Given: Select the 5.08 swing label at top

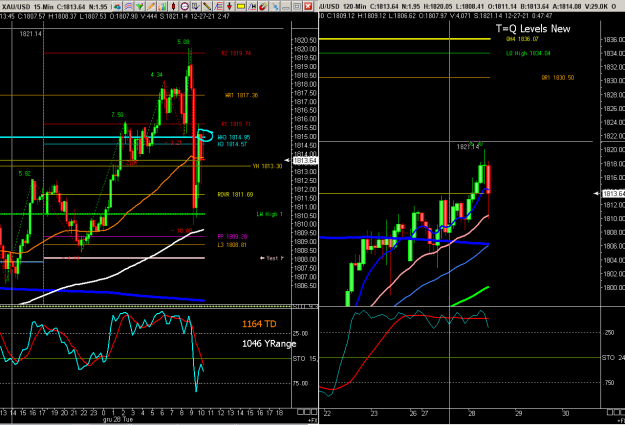Looking at the screenshot, I should coord(184,42).
